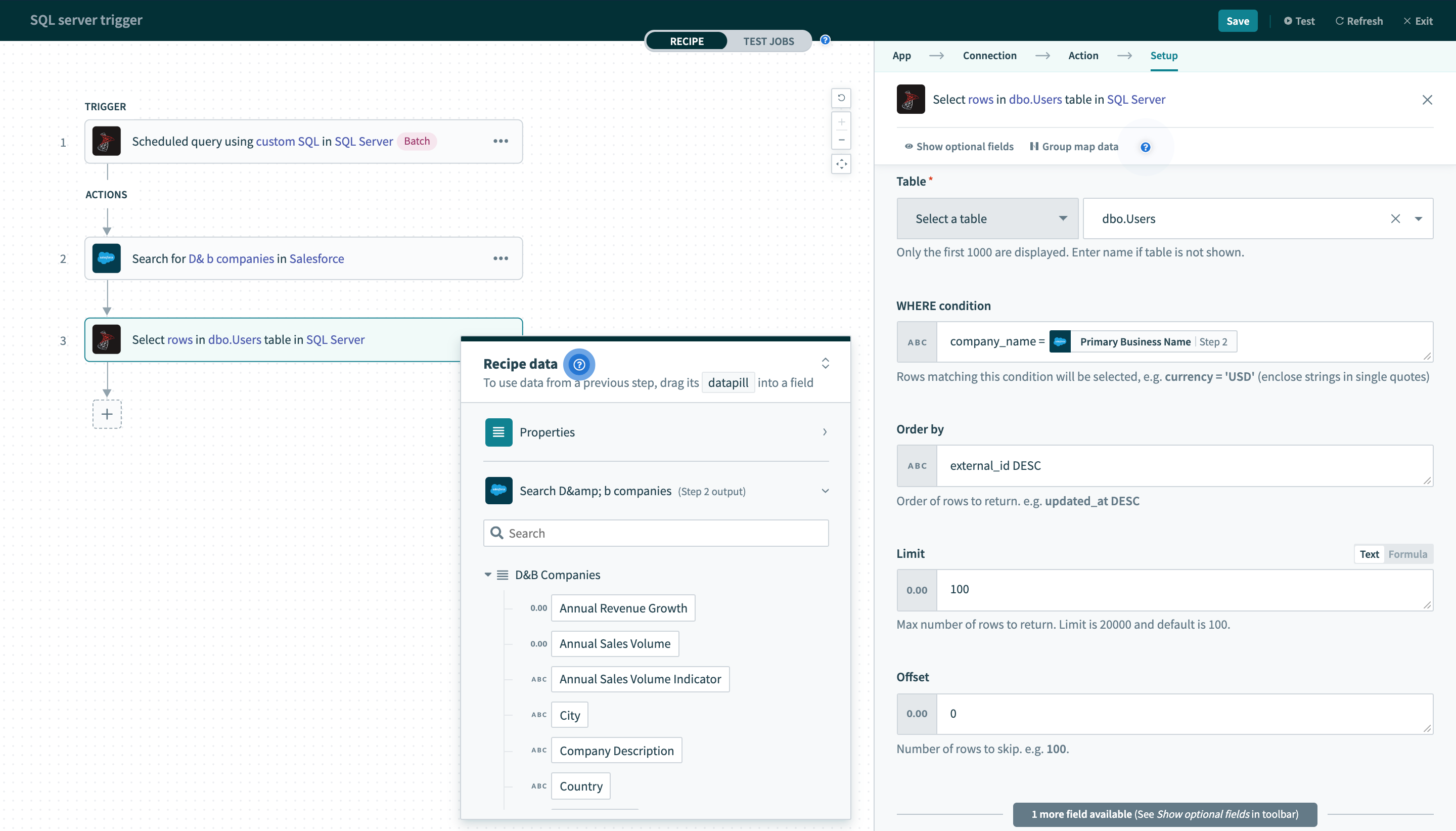Zoom out on the recipe canvas

[x=841, y=140]
